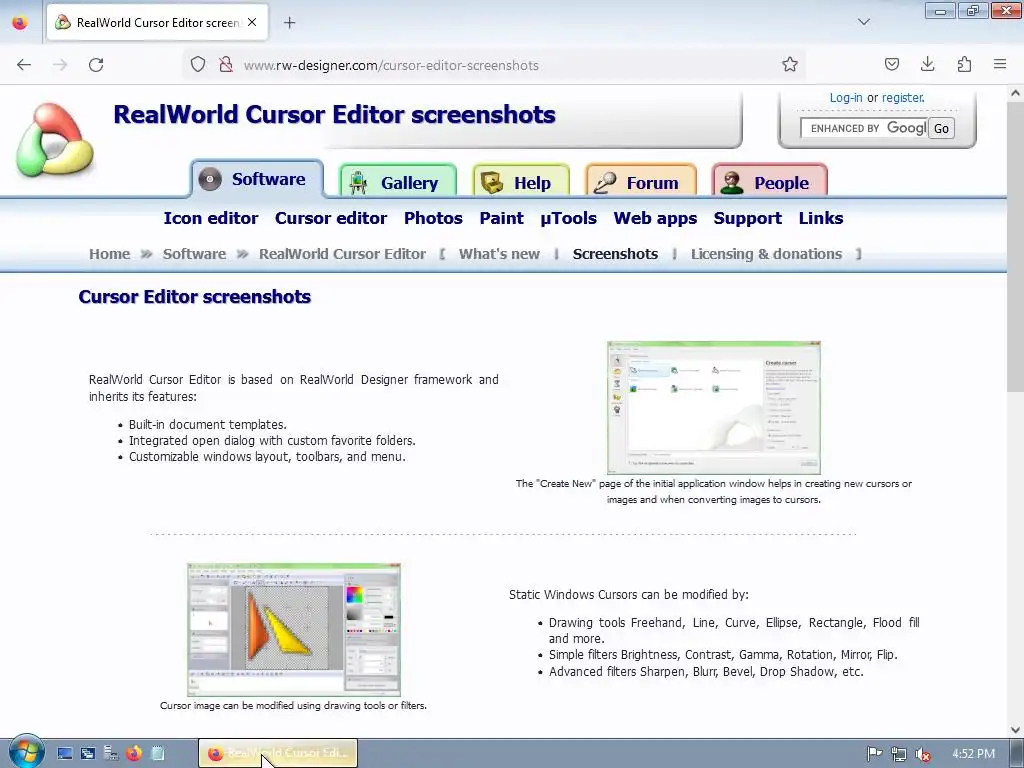Viewport: 1024px width, 768px height.
Task: Open the Links menu item
Action: tap(820, 218)
